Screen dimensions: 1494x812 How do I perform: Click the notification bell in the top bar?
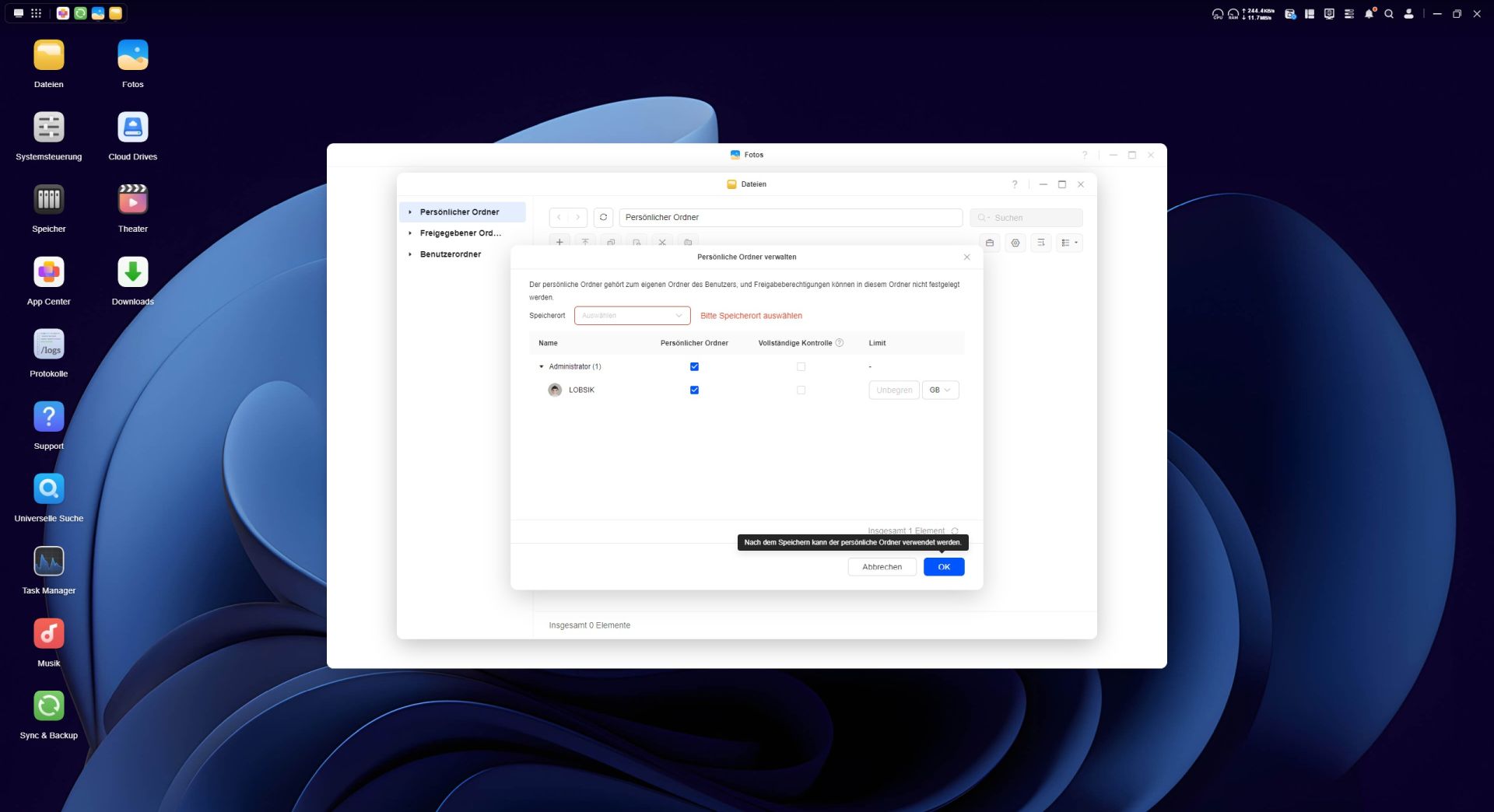click(x=1369, y=14)
